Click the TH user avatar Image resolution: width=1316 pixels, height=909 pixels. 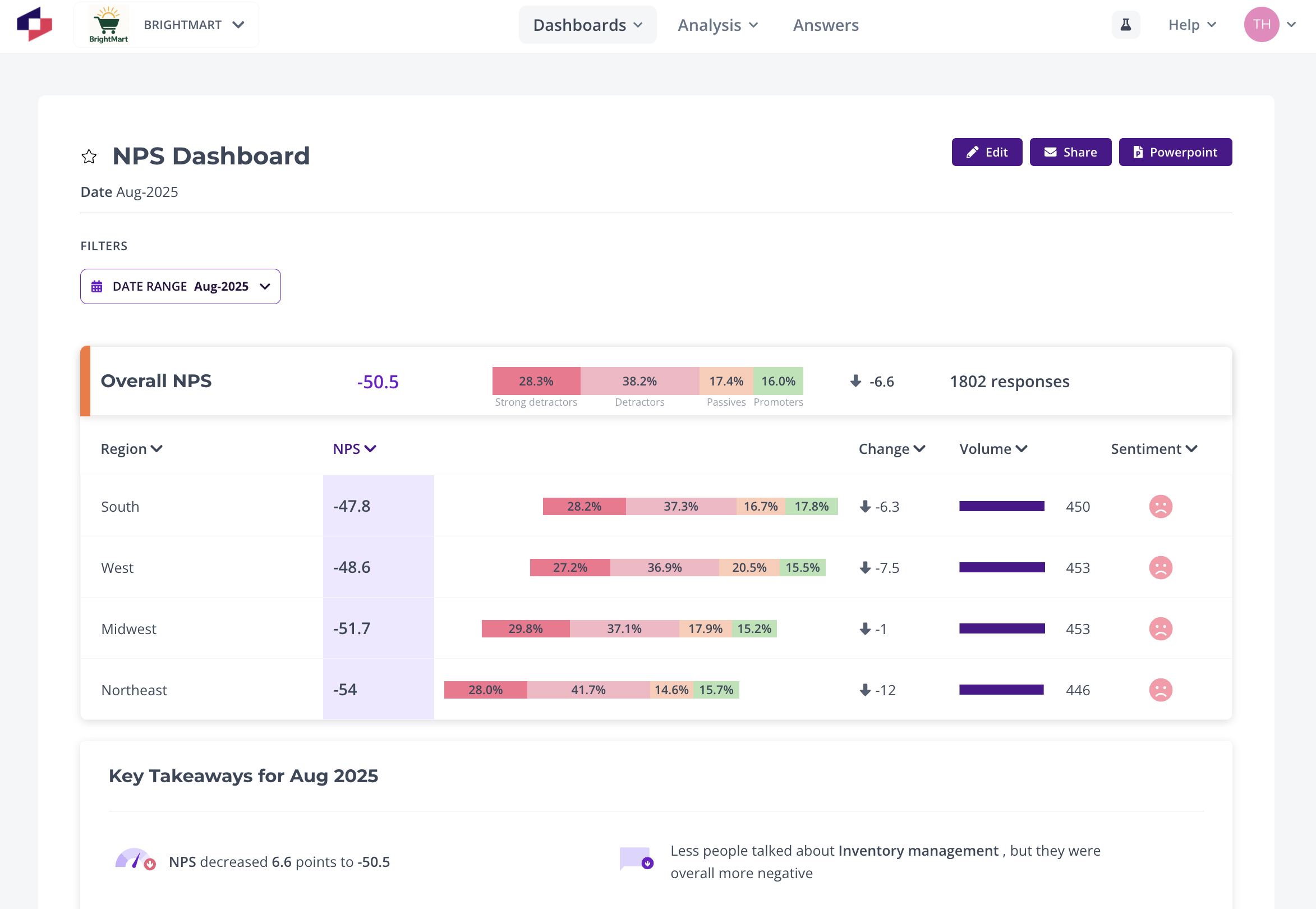(1262, 25)
